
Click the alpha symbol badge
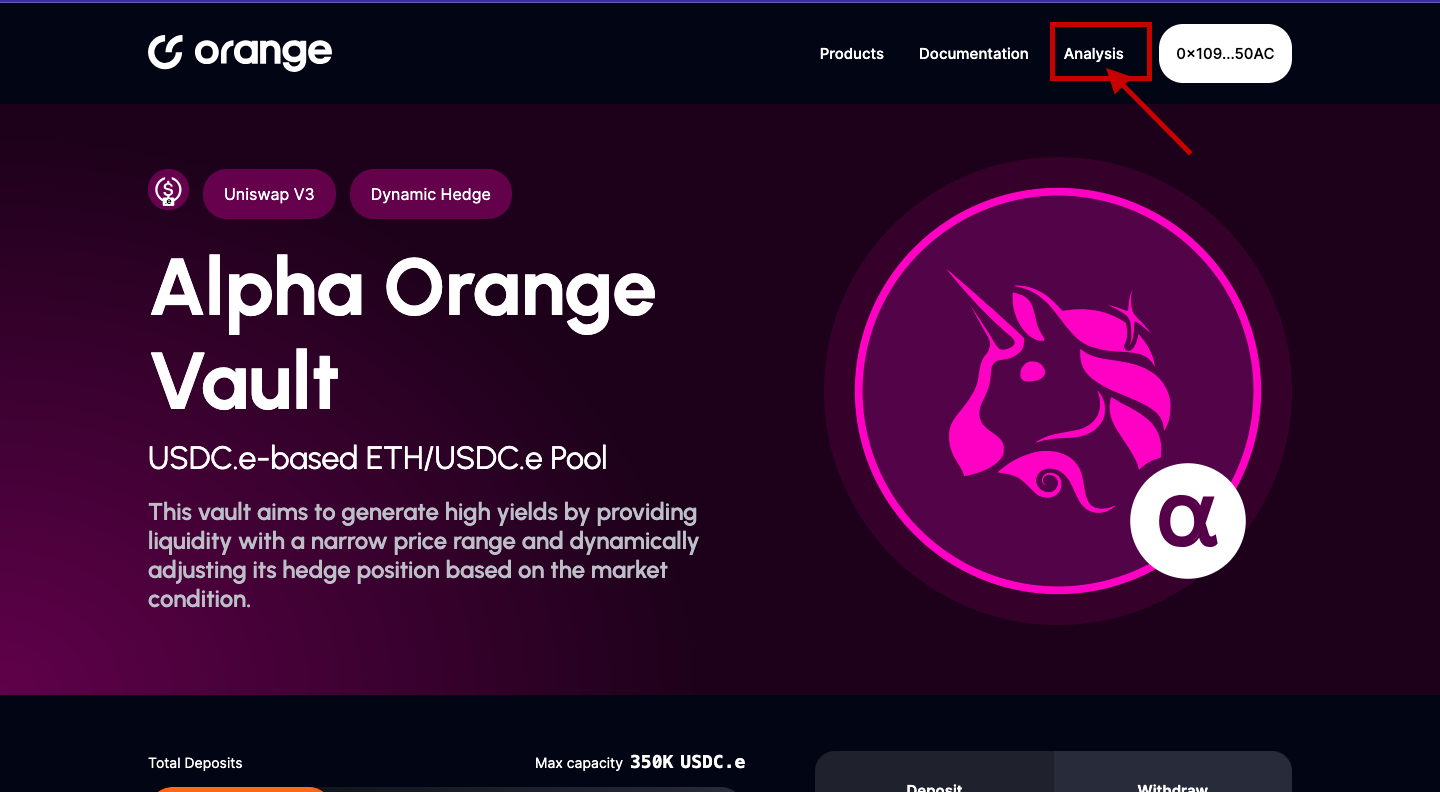coord(1187,522)
